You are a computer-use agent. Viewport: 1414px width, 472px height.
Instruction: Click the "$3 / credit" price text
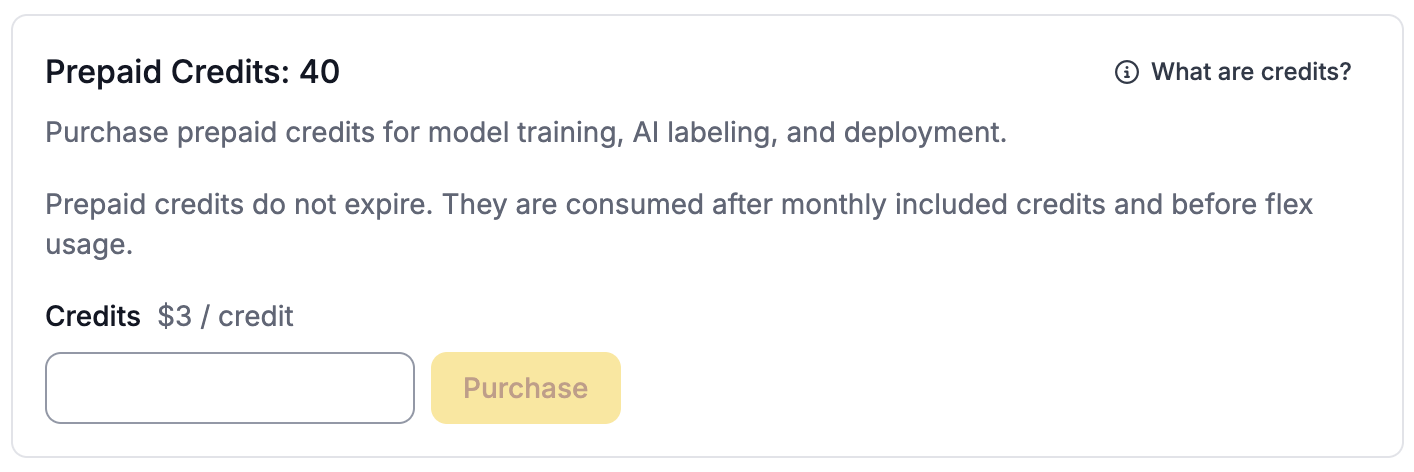[x=226, y=317]
